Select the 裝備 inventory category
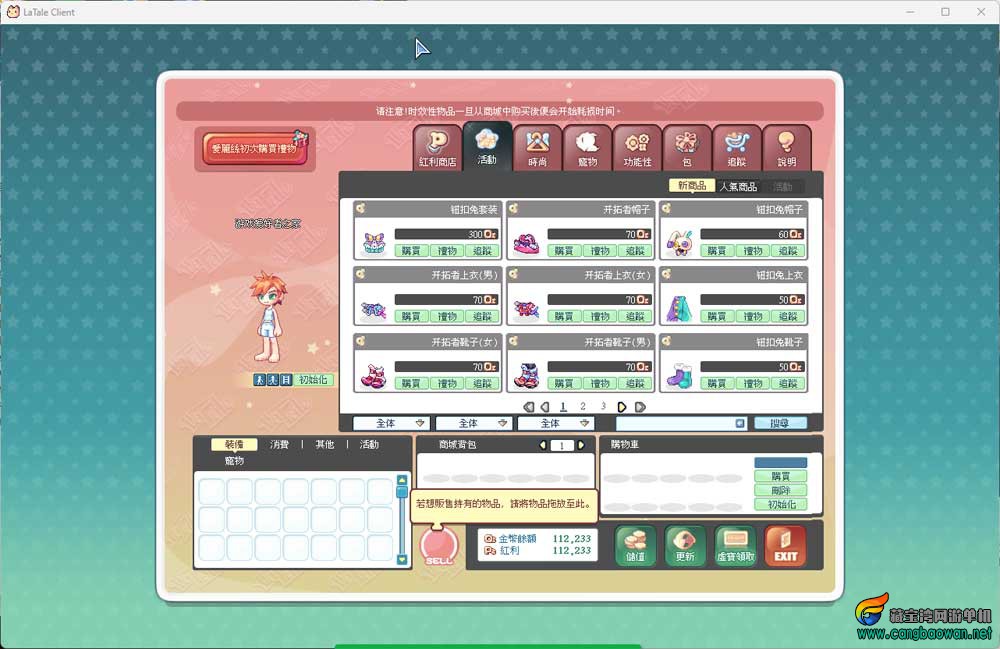Image resolution: width=1000 pixels, height=649 pixels. pyautogui.click(x=234, y=444)
